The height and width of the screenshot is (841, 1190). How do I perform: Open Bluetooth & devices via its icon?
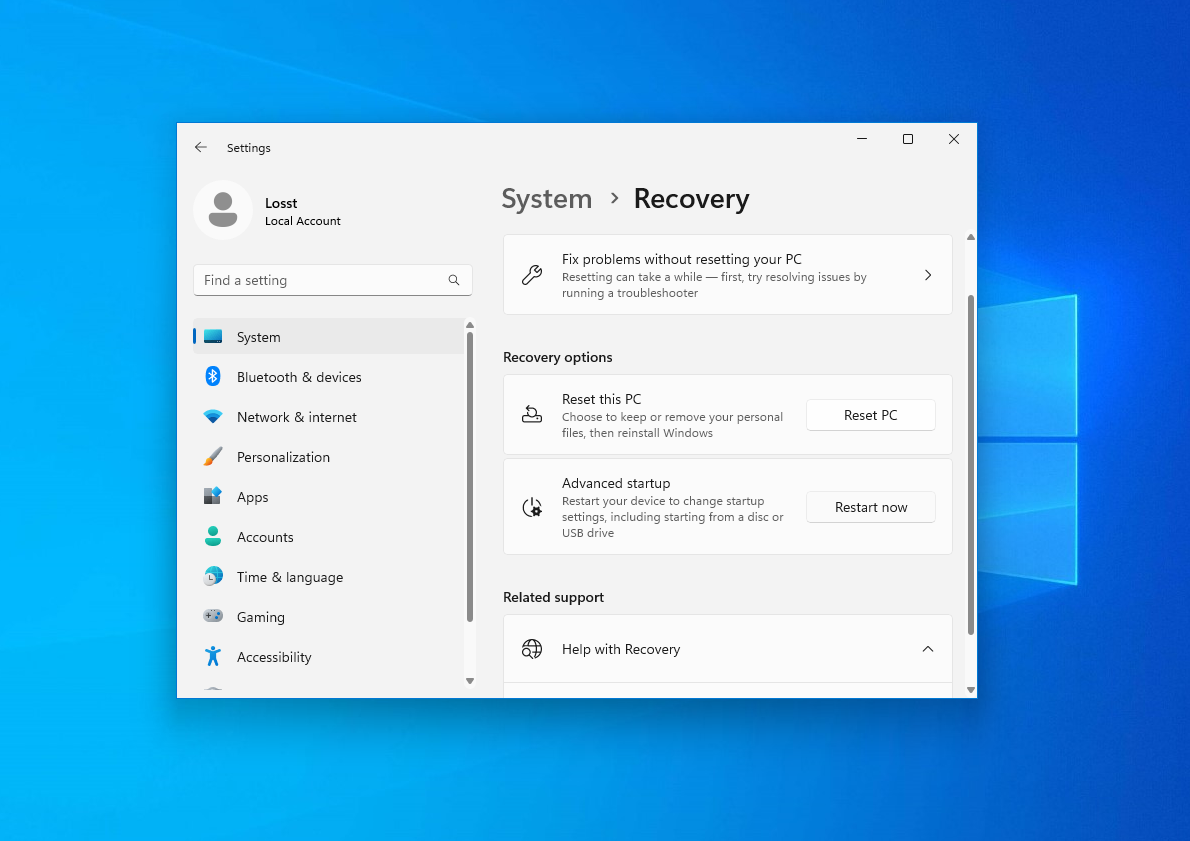[x=213, y=377]
